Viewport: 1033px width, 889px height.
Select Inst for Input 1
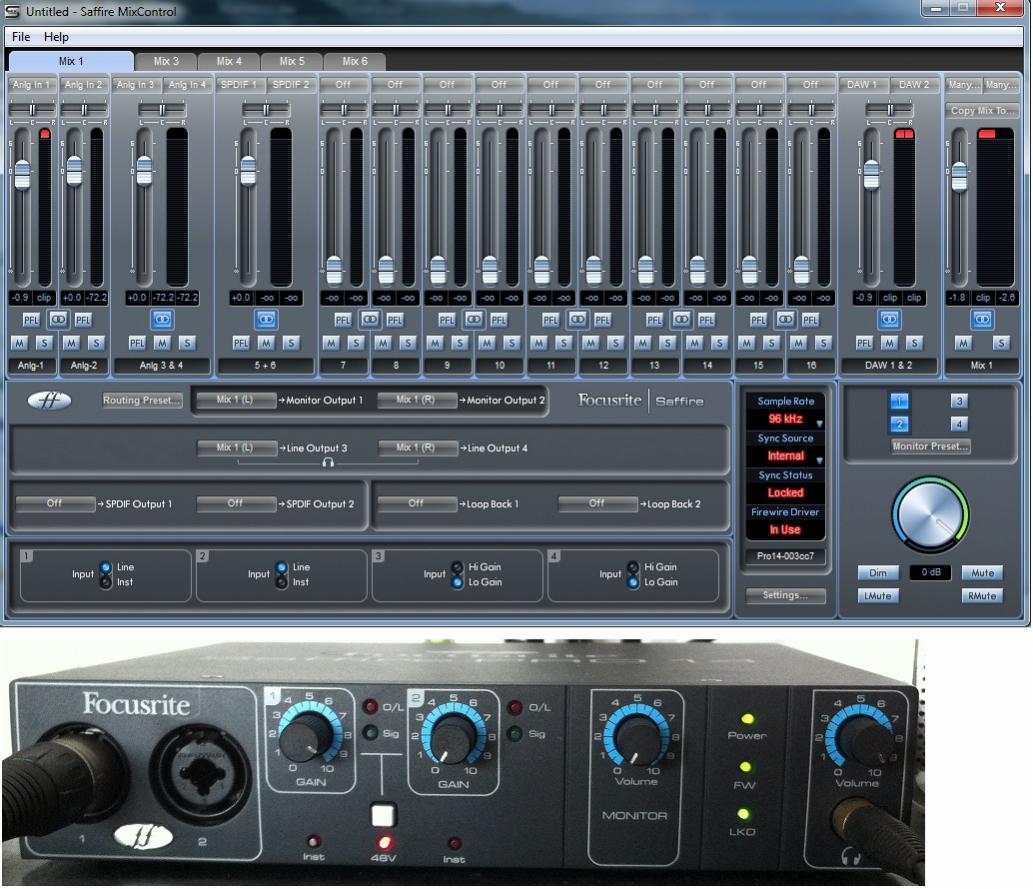pos(106,582)
